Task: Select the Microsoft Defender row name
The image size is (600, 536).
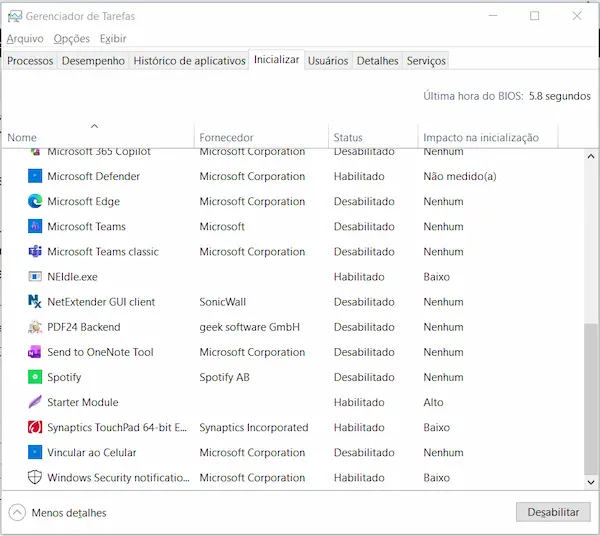Action: (93, 176)
